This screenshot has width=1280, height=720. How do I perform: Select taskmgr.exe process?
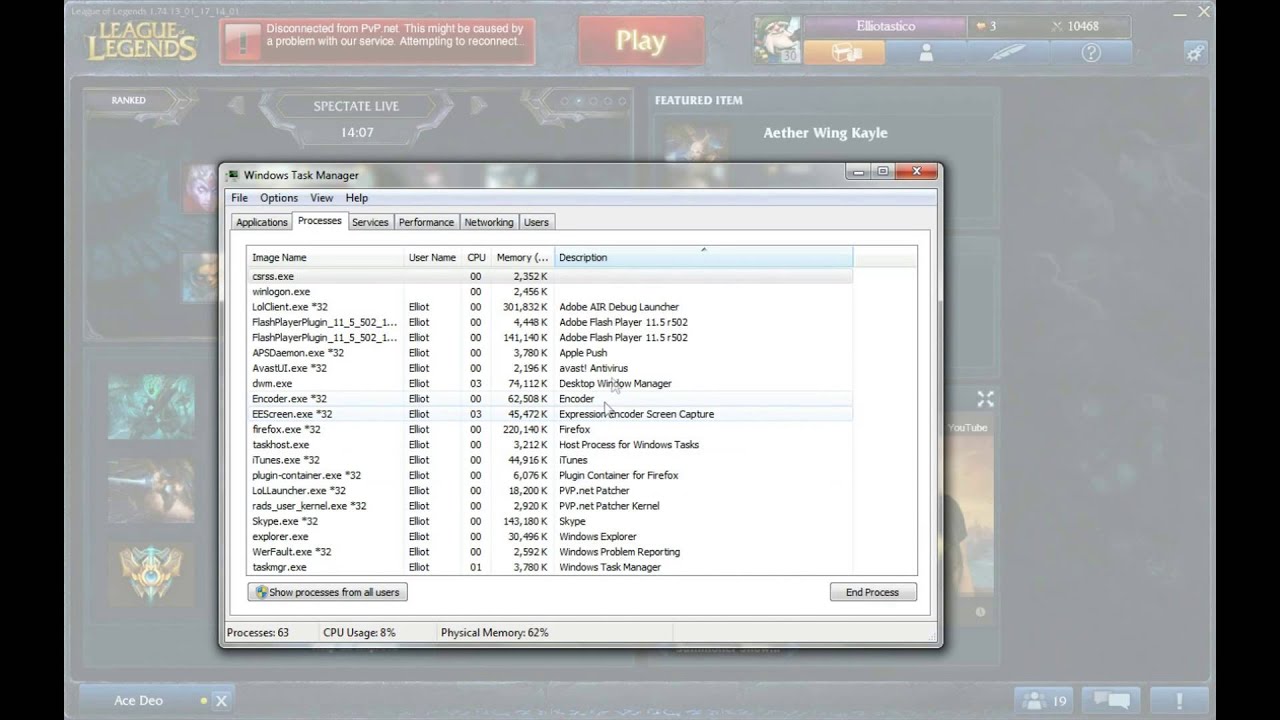point(550,567)
